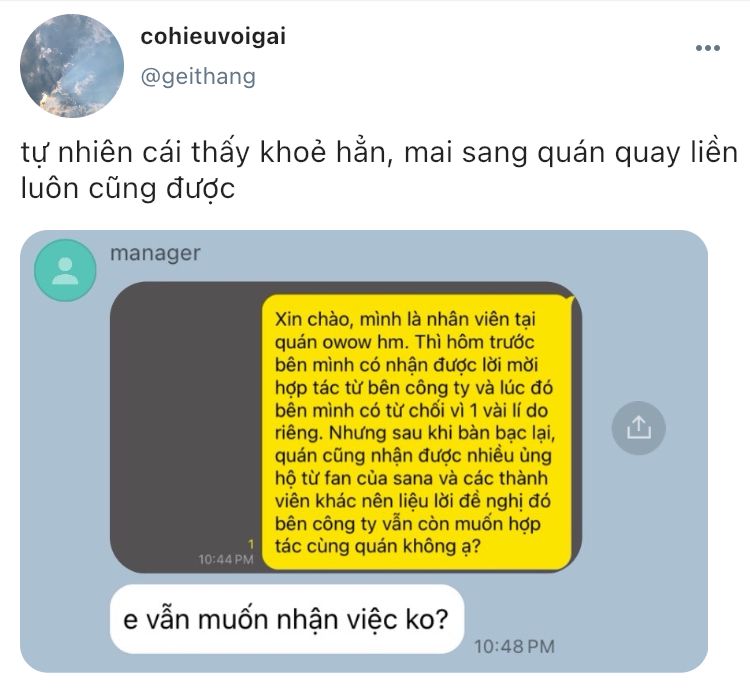Open the cloud sky profile picture
The height and width of the screenshot is (688, 750).
pos(72,66)
